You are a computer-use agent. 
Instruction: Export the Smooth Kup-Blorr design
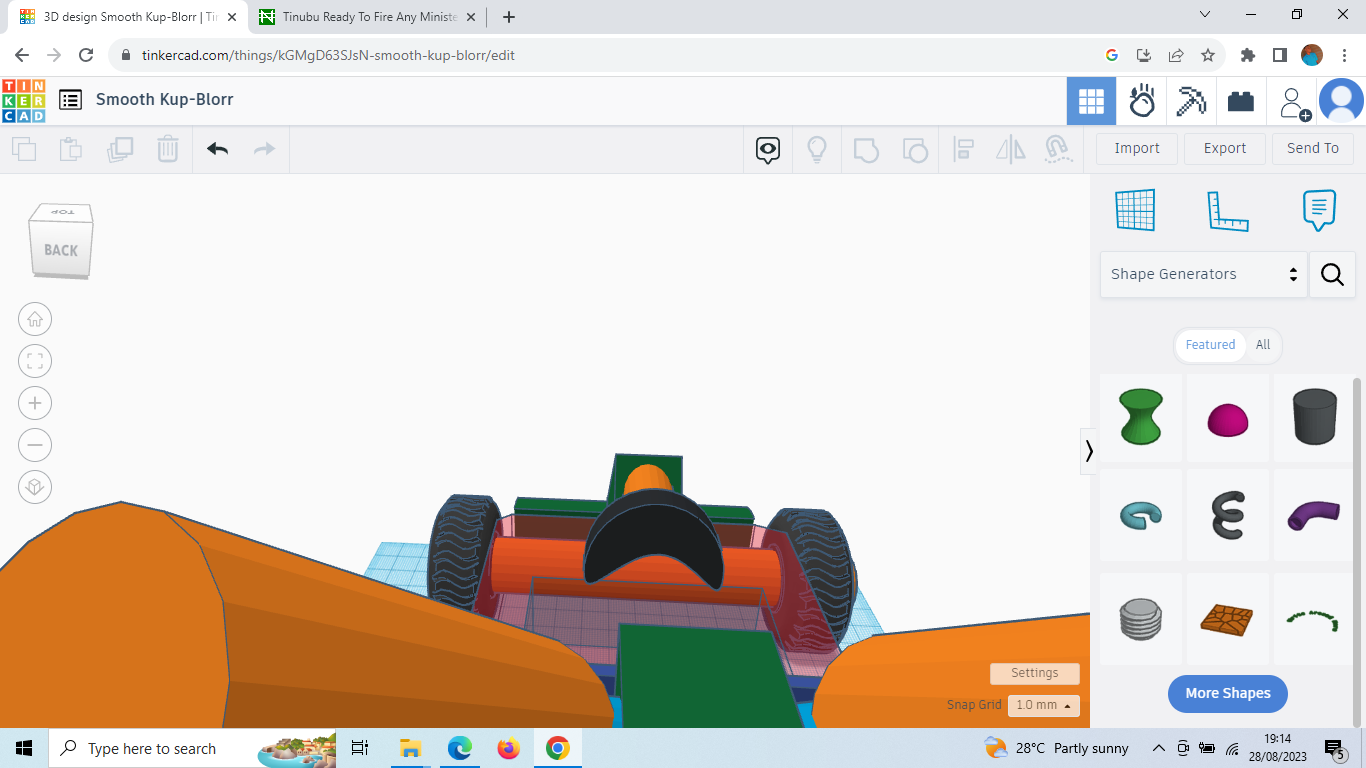click(1224, 148)
